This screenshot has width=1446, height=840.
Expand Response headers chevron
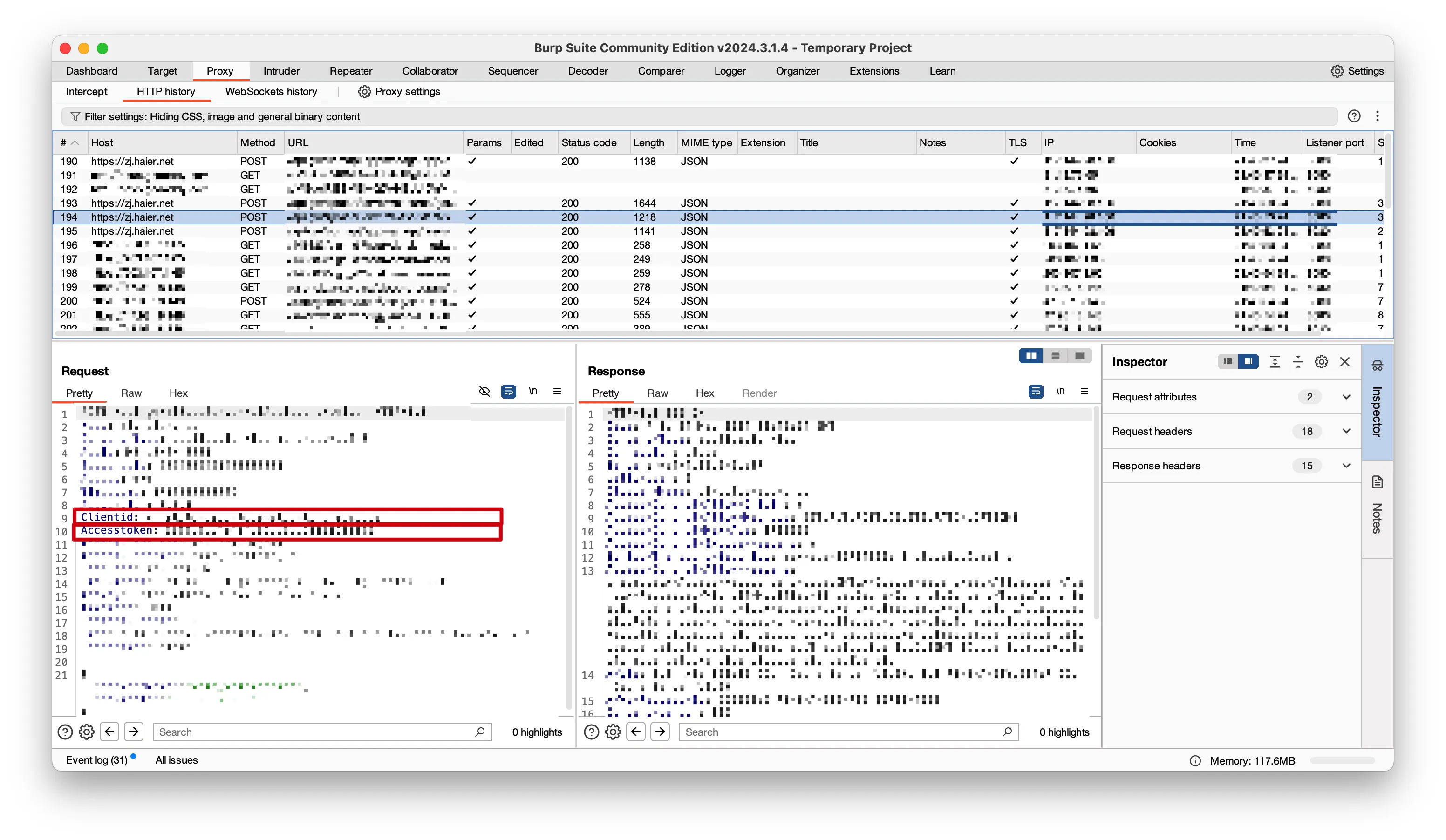[x=1346, y=466]
